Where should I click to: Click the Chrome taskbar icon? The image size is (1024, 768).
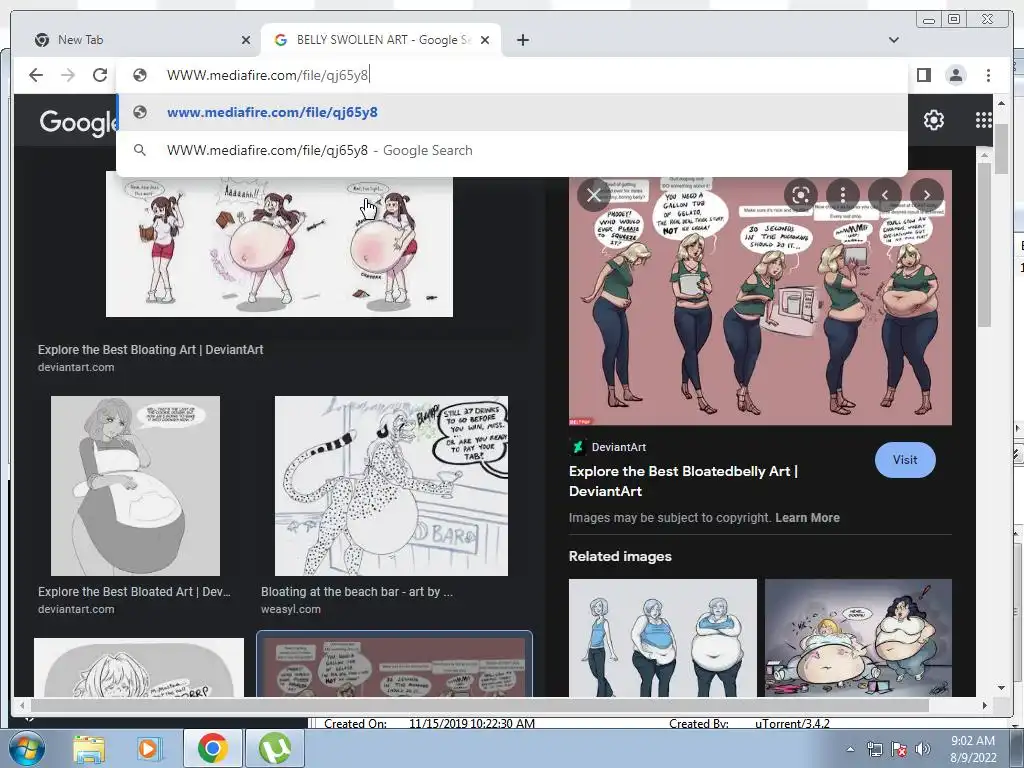point(212,748)
